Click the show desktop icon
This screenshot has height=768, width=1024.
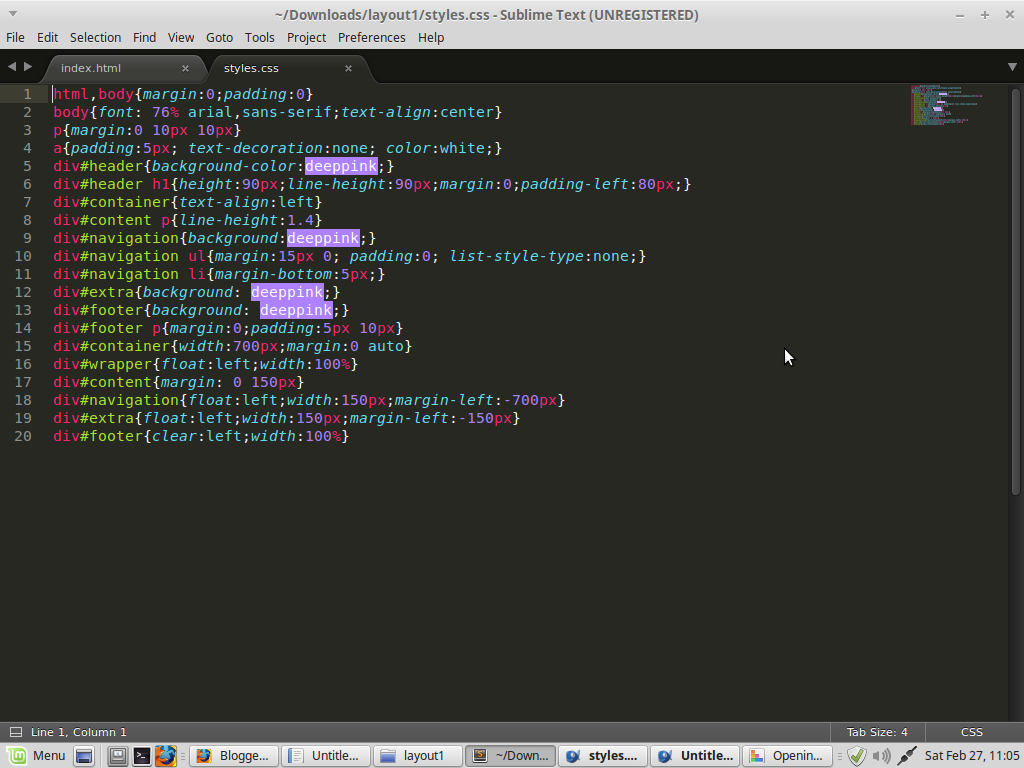84,756
